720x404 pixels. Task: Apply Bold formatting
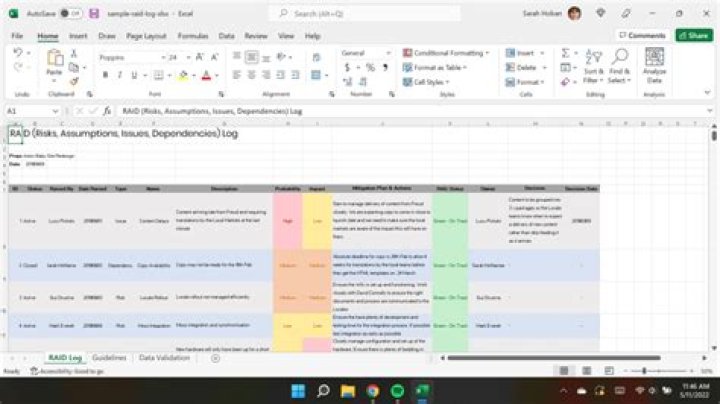point(106,75)
